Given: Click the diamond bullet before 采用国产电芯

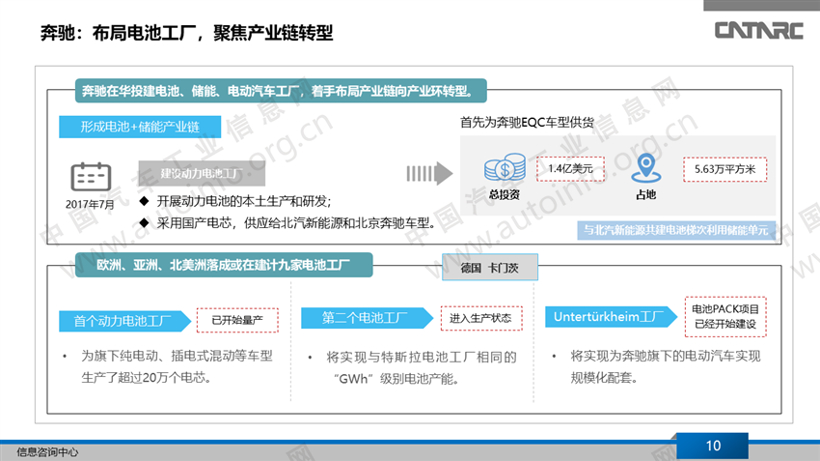Looking at the screenshot, I should coord(144,221).
